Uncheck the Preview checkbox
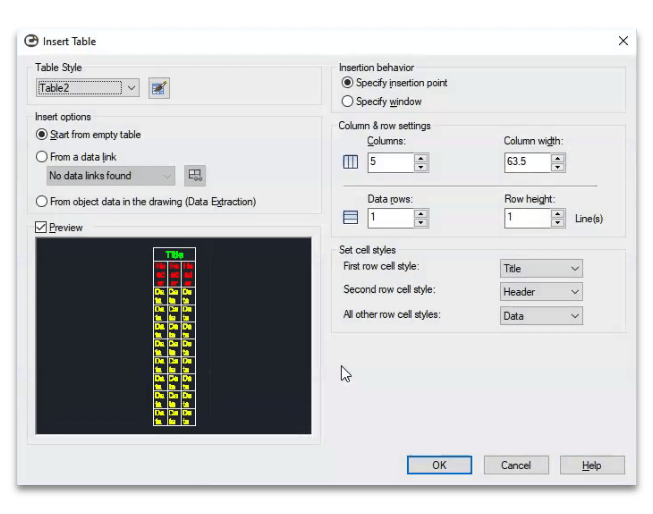 [41, 227]
